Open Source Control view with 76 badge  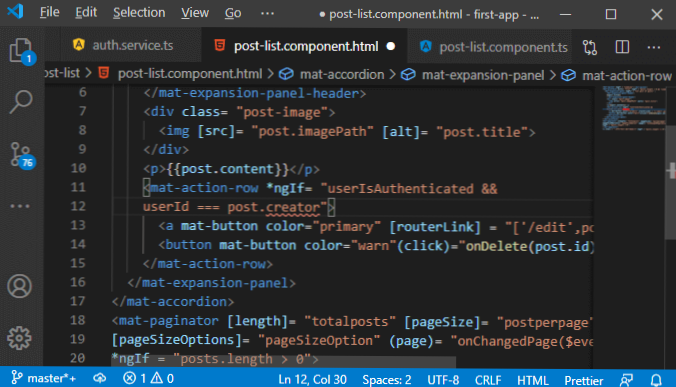pyautogui.click(x=21, y=155)
